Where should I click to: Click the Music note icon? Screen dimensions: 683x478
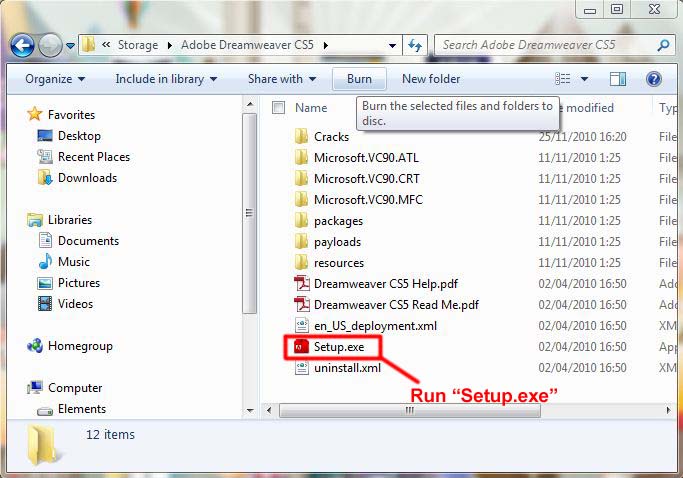pos(45,261)
